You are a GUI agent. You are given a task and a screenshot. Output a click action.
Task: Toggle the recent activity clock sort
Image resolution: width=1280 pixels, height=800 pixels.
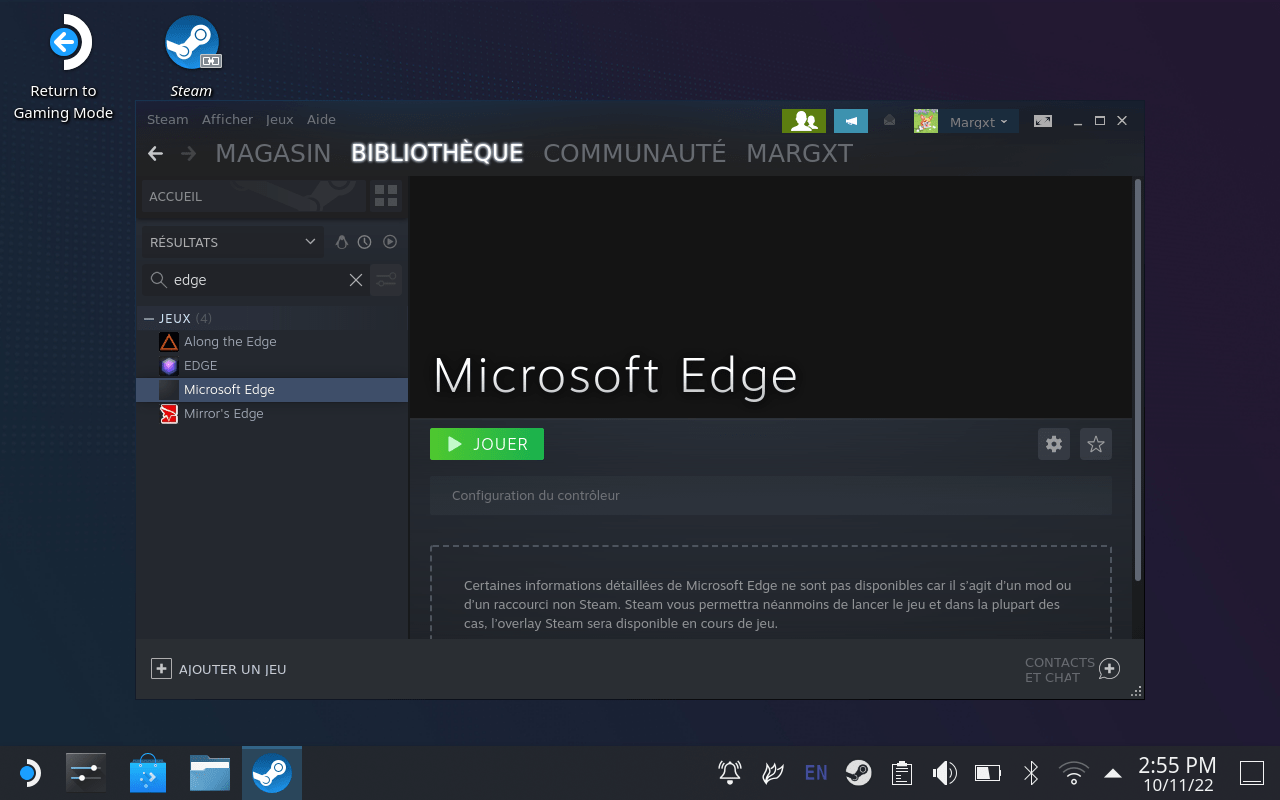coord(365,242)
